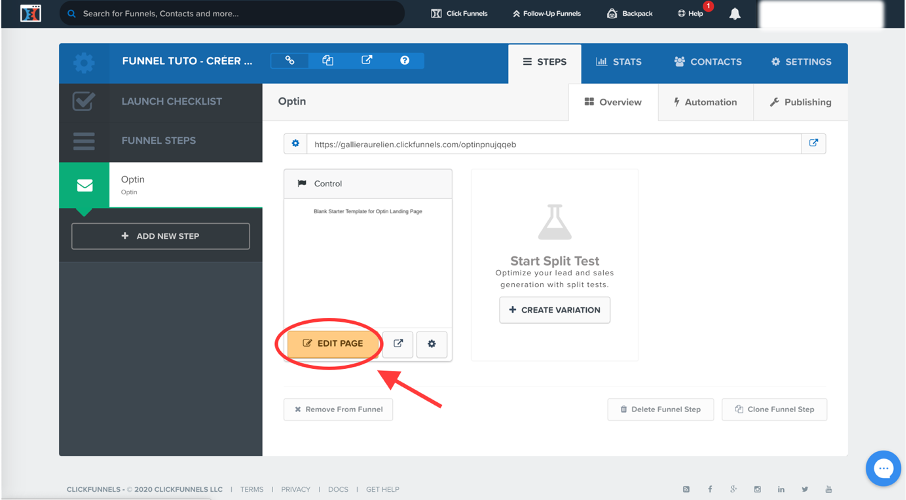This screenshot has width=906, height=500.
Task: Open the funnel in new window icon
Action: point(366,61)
